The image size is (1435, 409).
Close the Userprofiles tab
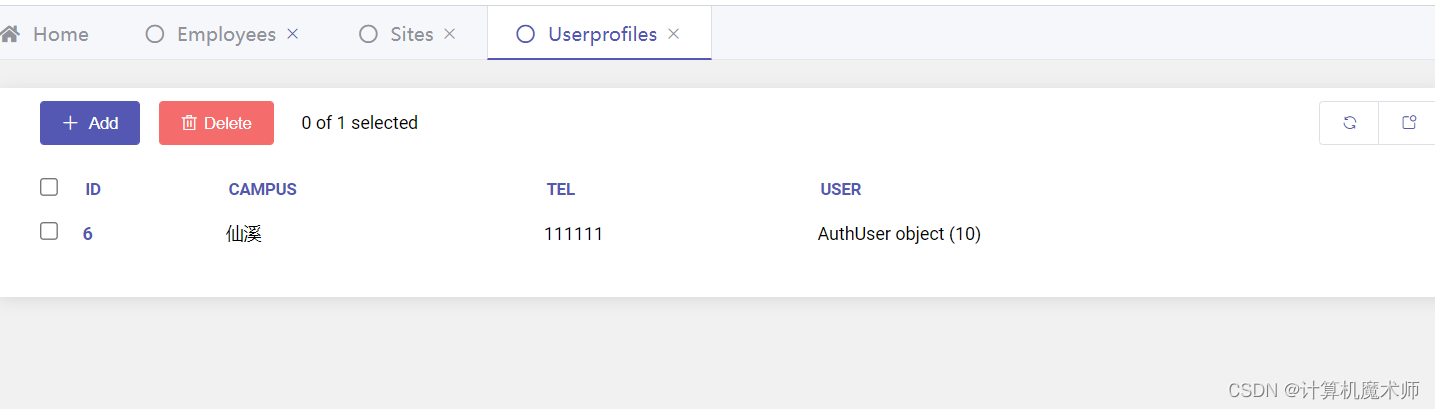pos(674,34)
